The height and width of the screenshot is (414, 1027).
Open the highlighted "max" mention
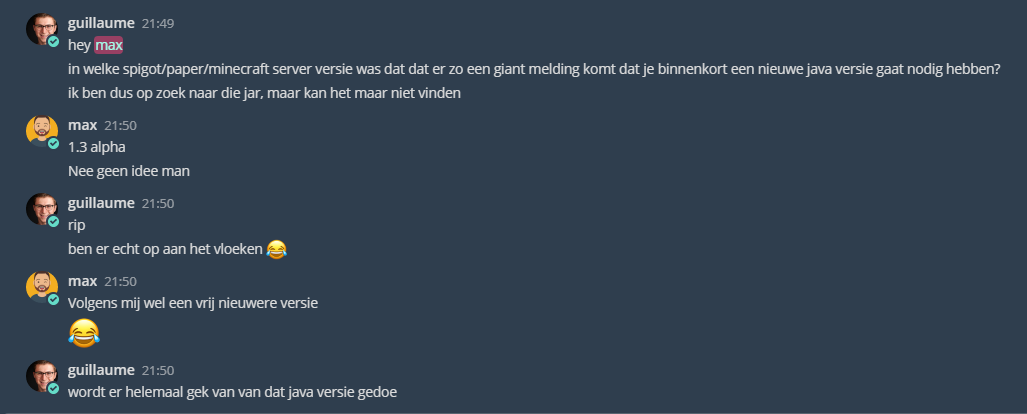[109, 46]
